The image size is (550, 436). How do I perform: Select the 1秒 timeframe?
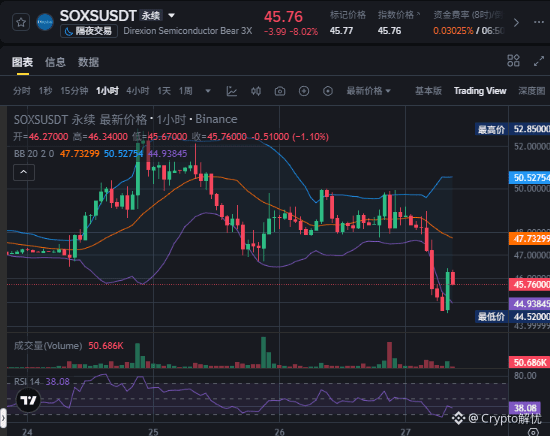coord(46,91)
